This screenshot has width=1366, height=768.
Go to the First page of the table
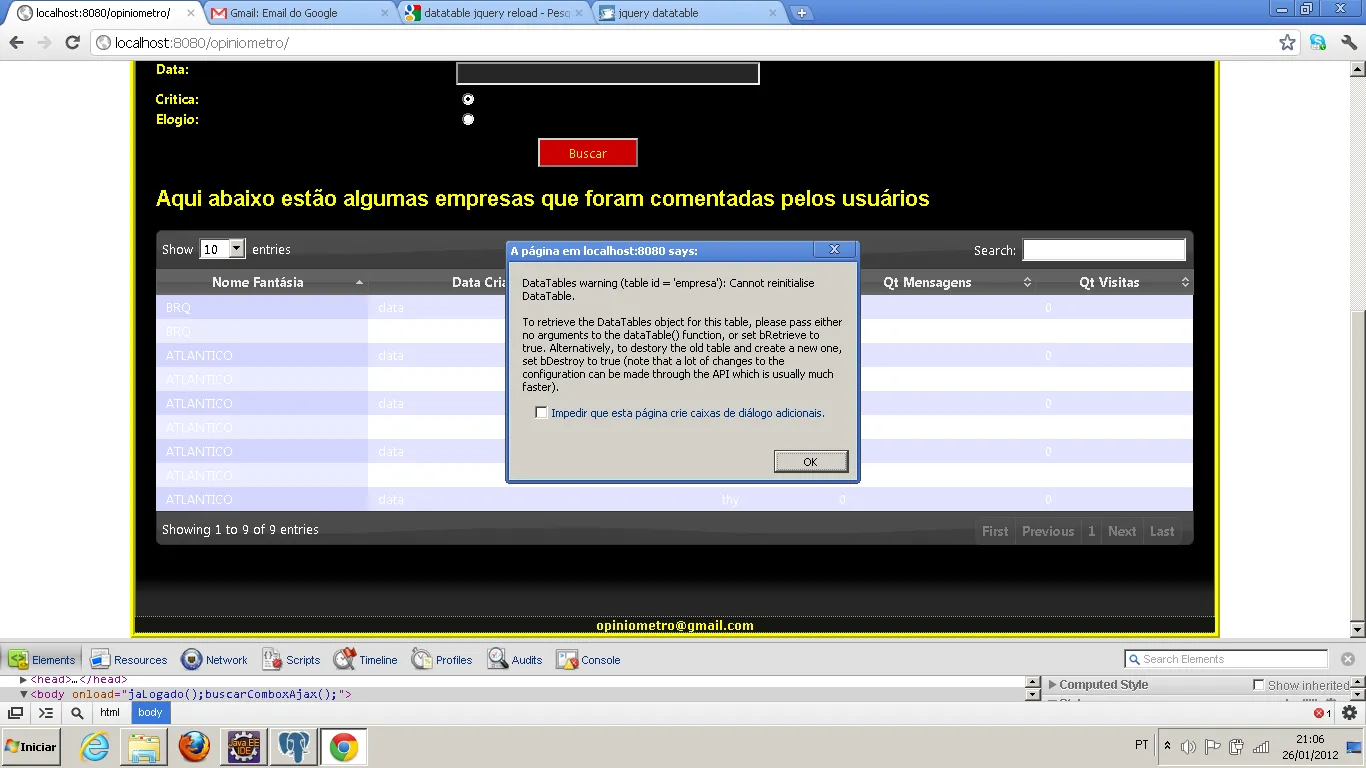point(995,531)
